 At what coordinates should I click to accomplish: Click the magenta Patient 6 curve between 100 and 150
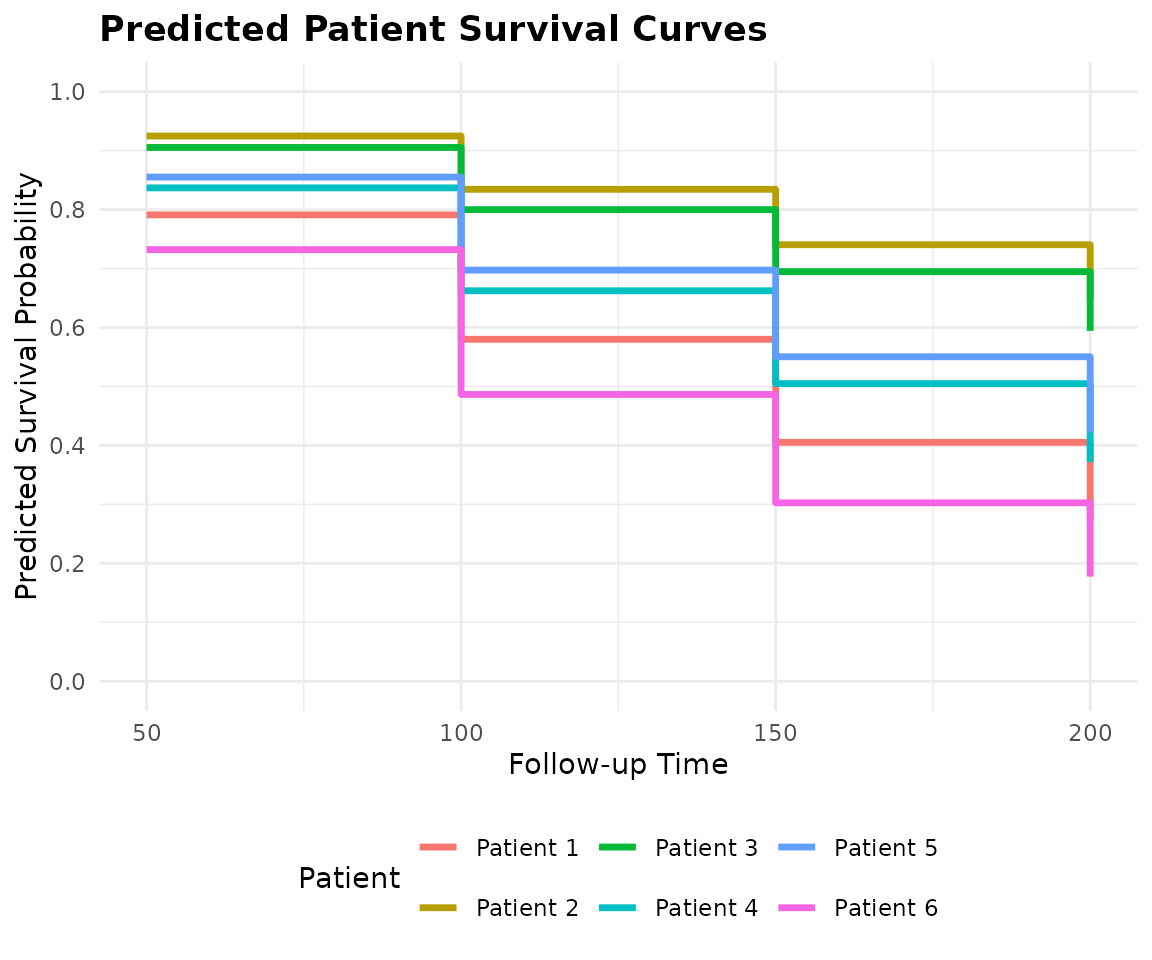click(x=618, y=394)
